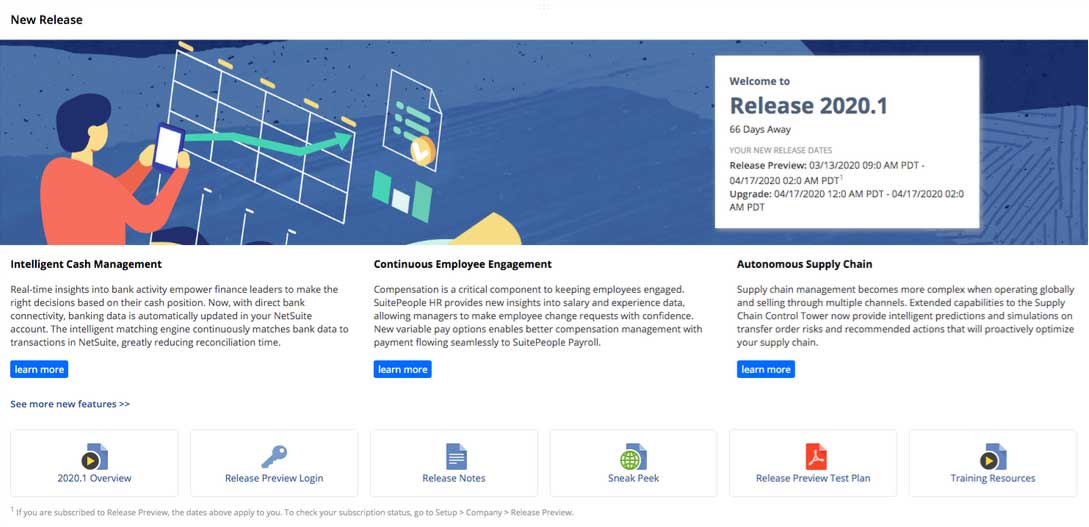This screenshot has width=1089, height=527.
Task: Learn more about Intelligent Cash Management
Action: [39, 370]
